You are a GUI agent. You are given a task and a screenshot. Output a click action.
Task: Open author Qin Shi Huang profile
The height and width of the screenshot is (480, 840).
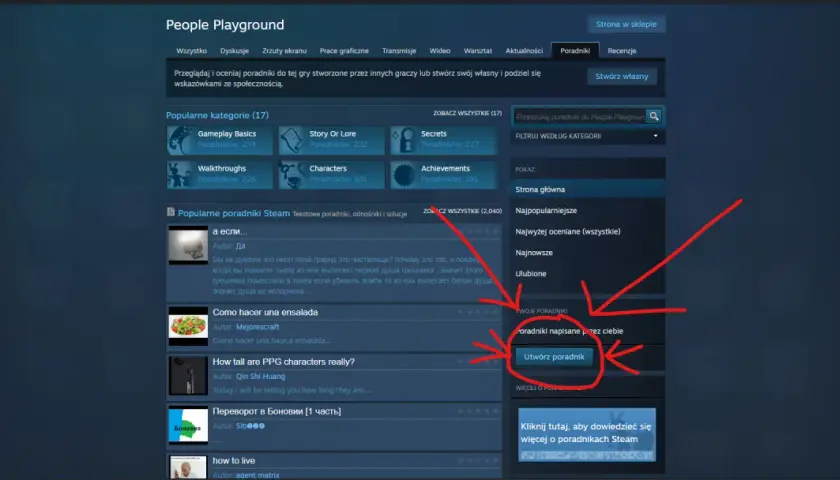pyautogui.click(x=260, y=376)
